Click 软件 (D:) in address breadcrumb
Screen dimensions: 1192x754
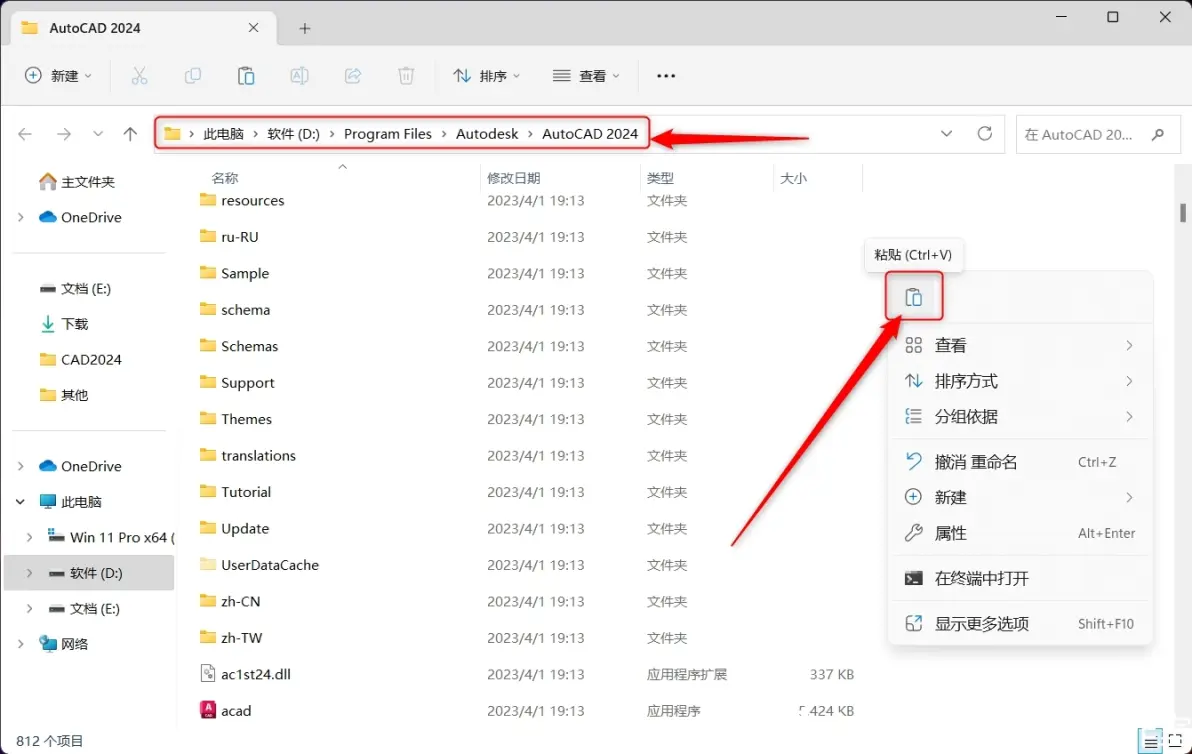click(293, 134)
